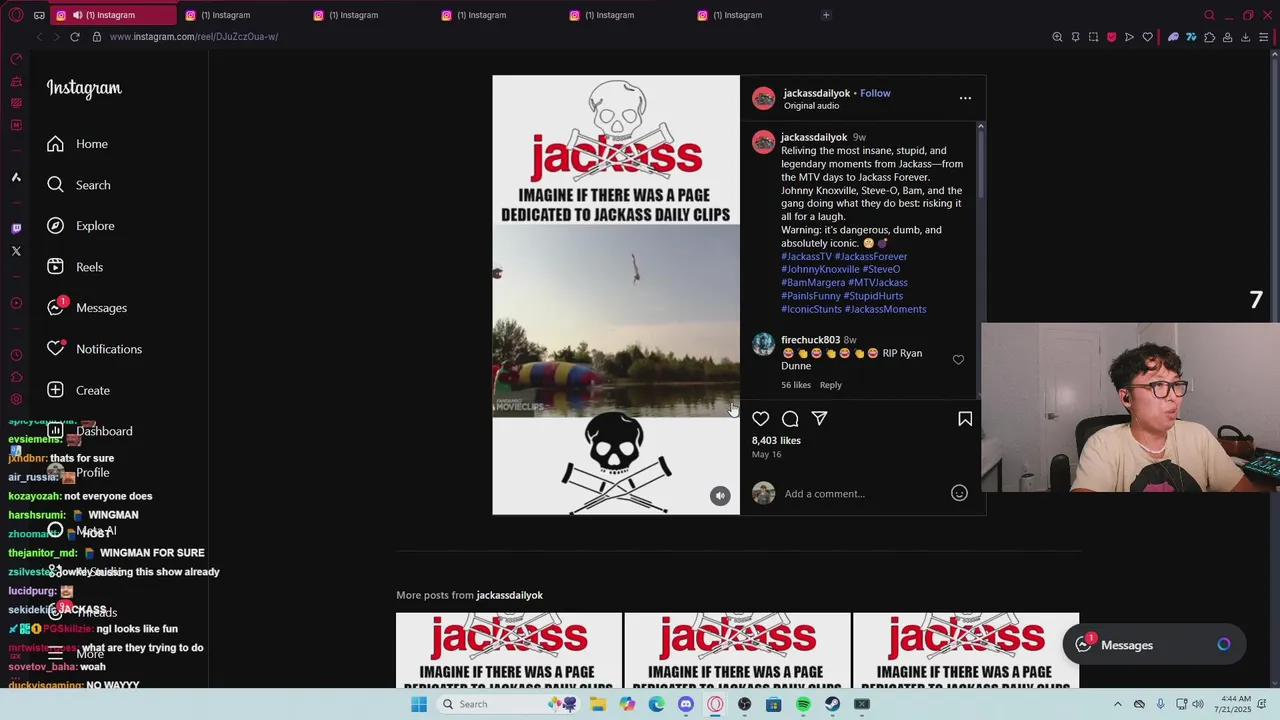
Task: Follow jackassdailyok
Action: [x=875, y=93]
